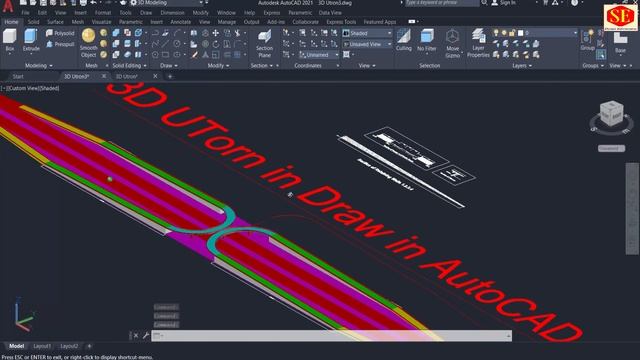Viewport: 640px width, 360px height.
Task: Click the Group tool
Action: (x=587, y=40)
